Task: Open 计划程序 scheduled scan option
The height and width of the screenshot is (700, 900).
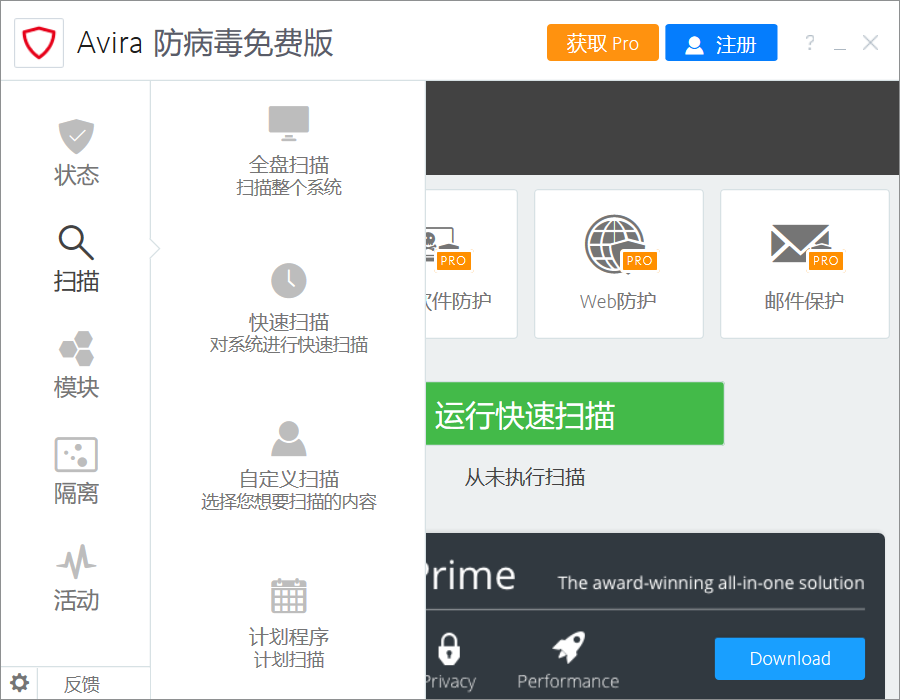Action: [288, 622]
